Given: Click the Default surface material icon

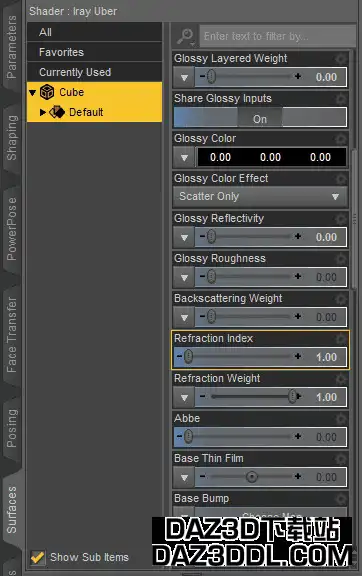Looking at the screenshot, I should (57, 112).
